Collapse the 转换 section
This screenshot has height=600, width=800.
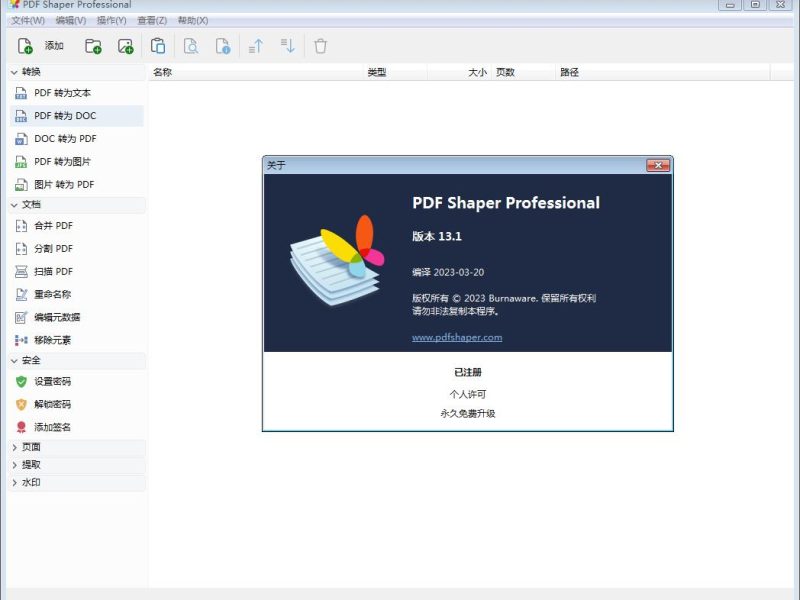14,72
